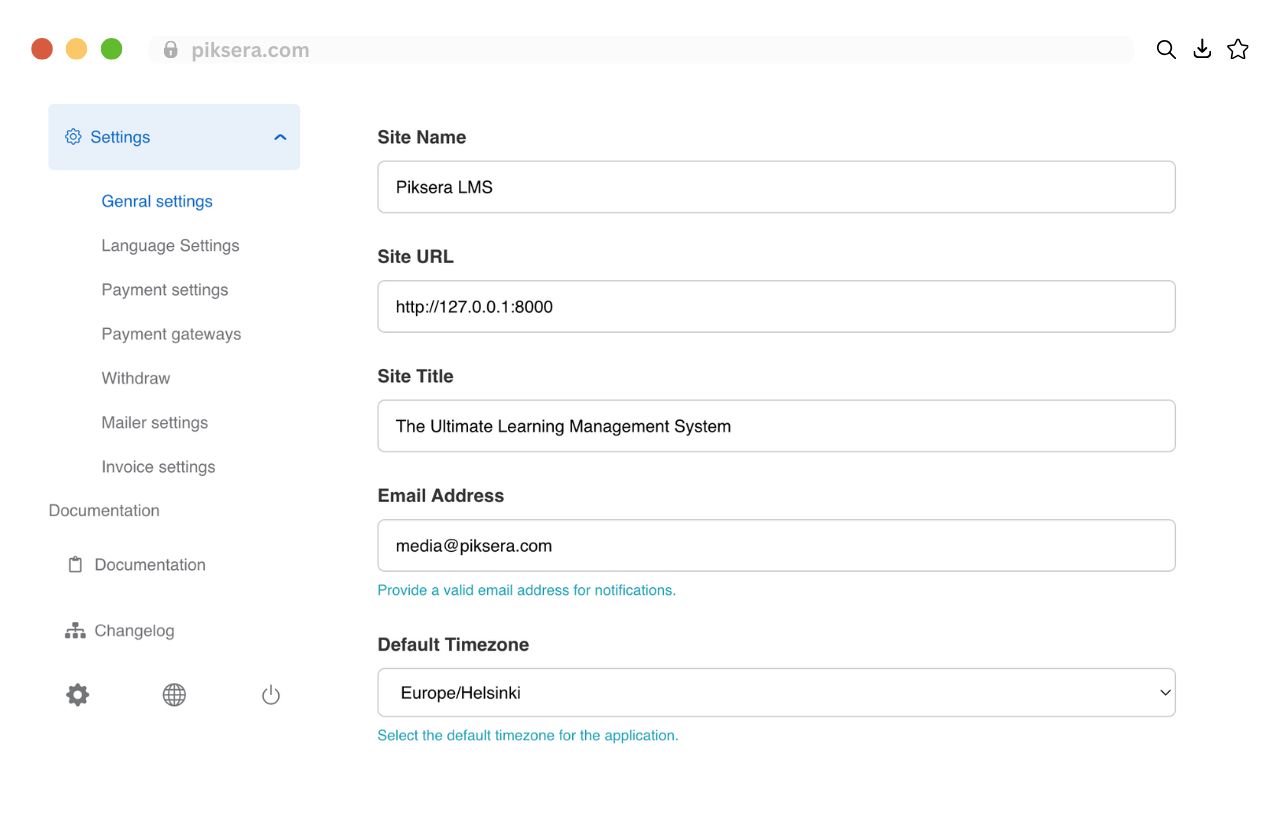Open Payment settings link
1280x832 pixels.
(x=164, y=290)
